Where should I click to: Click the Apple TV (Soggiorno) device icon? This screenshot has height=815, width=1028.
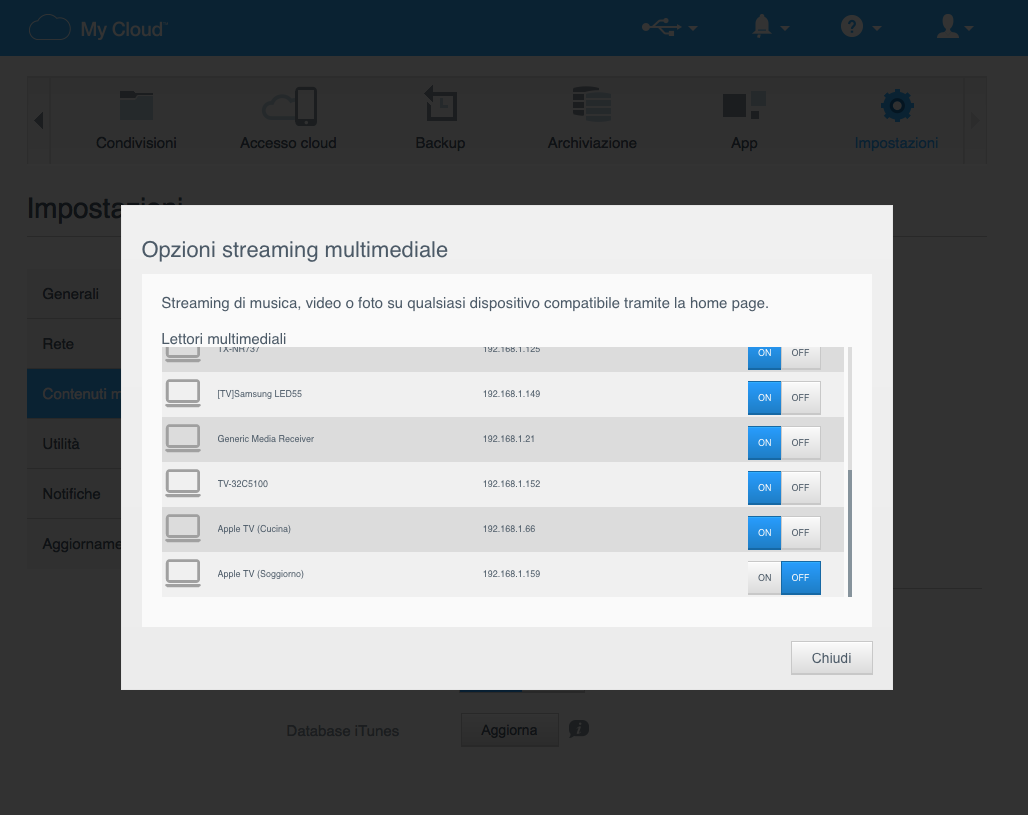(x=183, y=573)
